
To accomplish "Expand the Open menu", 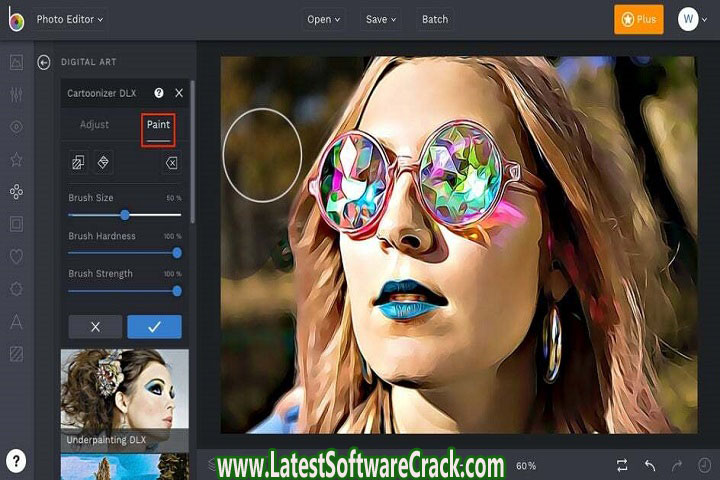I will click(323, 19).
